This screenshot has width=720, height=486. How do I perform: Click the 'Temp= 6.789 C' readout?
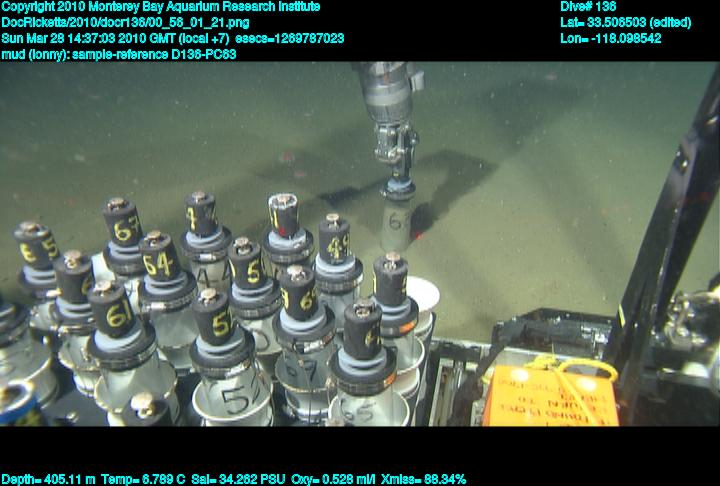(143, 480)
